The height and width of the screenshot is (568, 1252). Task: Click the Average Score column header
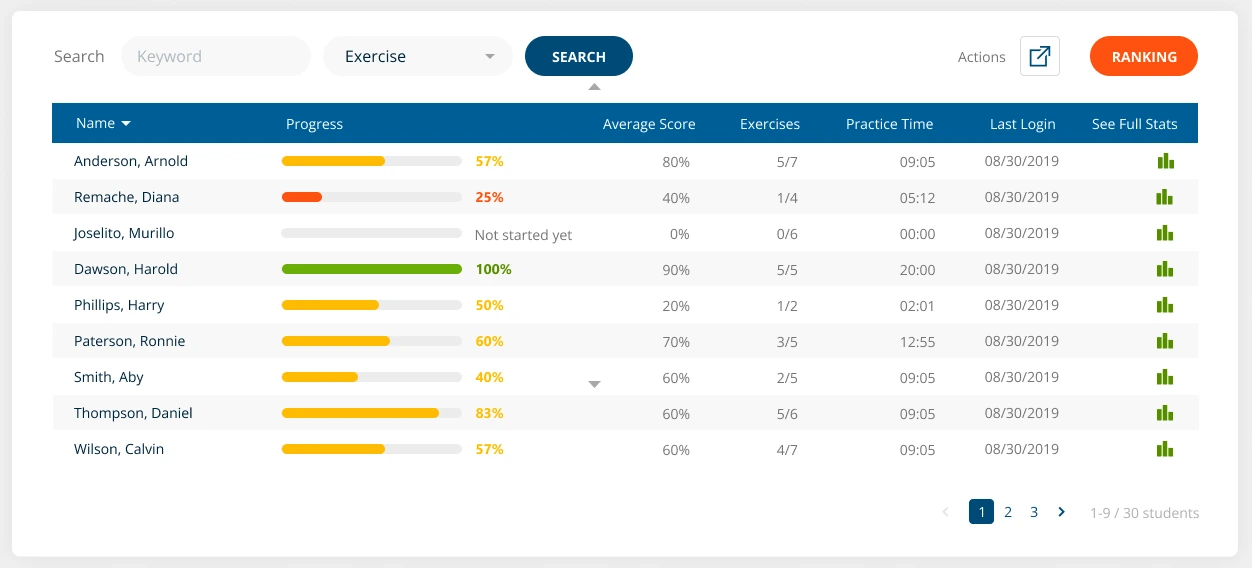[x=649, y=124]
